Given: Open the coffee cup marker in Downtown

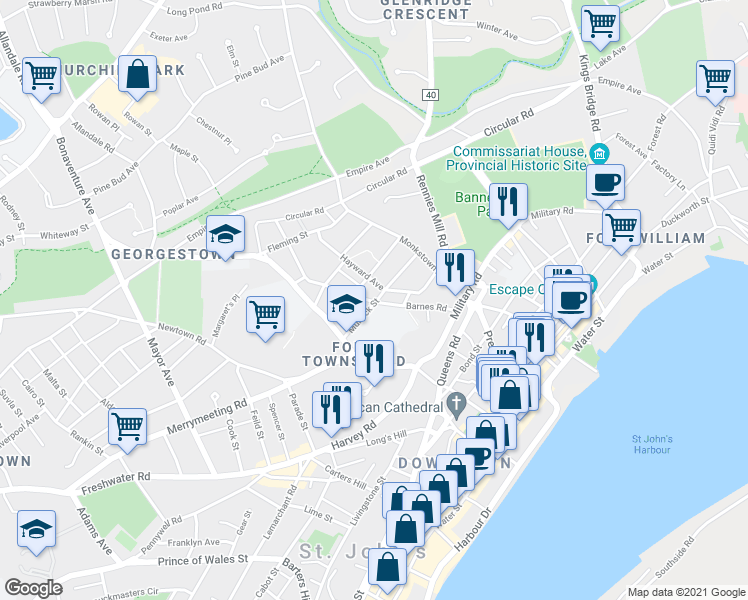Looking at the screenshot, I should click(x=476, y=457).
